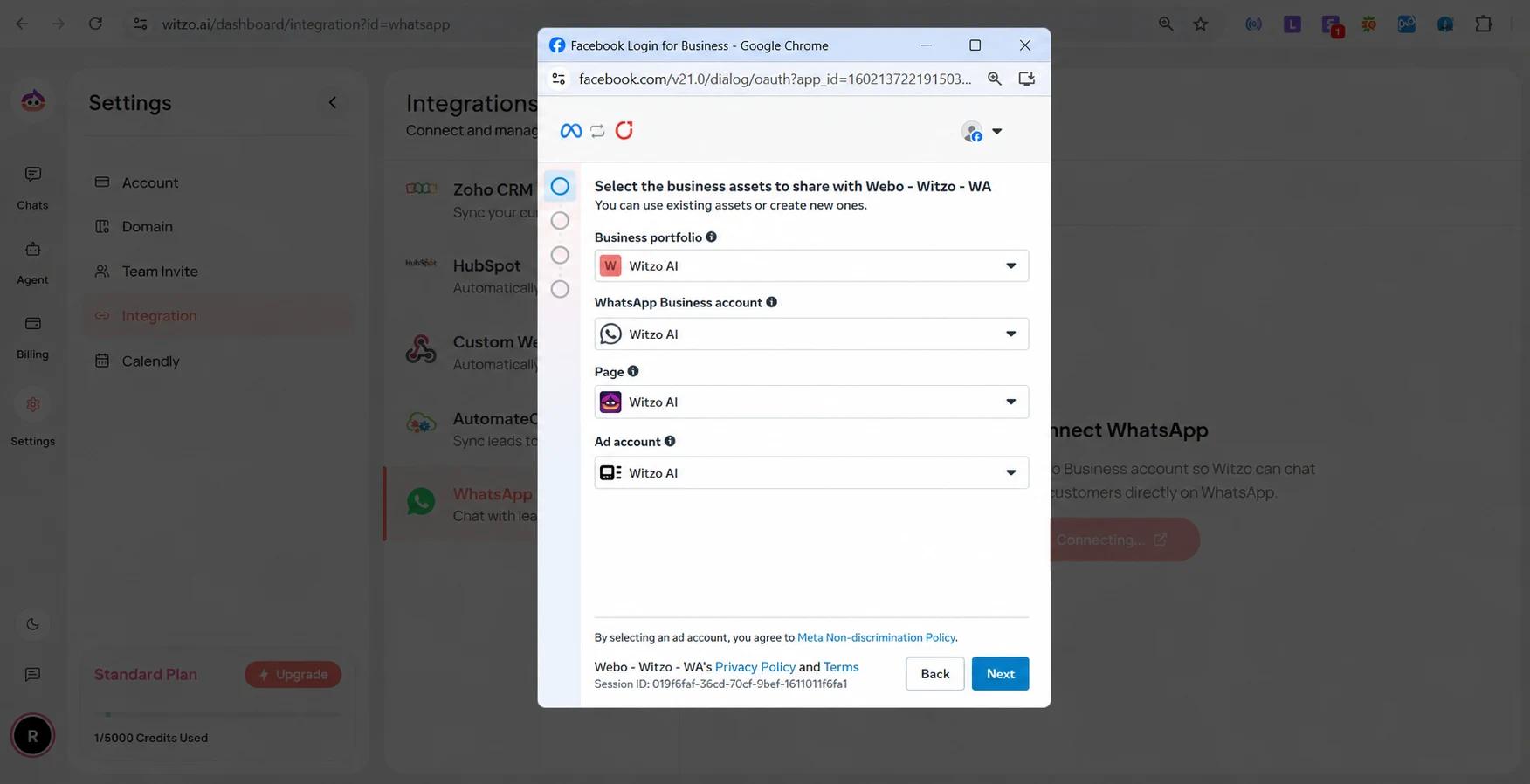1530x784 pixels.
Task: Click the info icon next to Ad account
Action: click(670, 441)
